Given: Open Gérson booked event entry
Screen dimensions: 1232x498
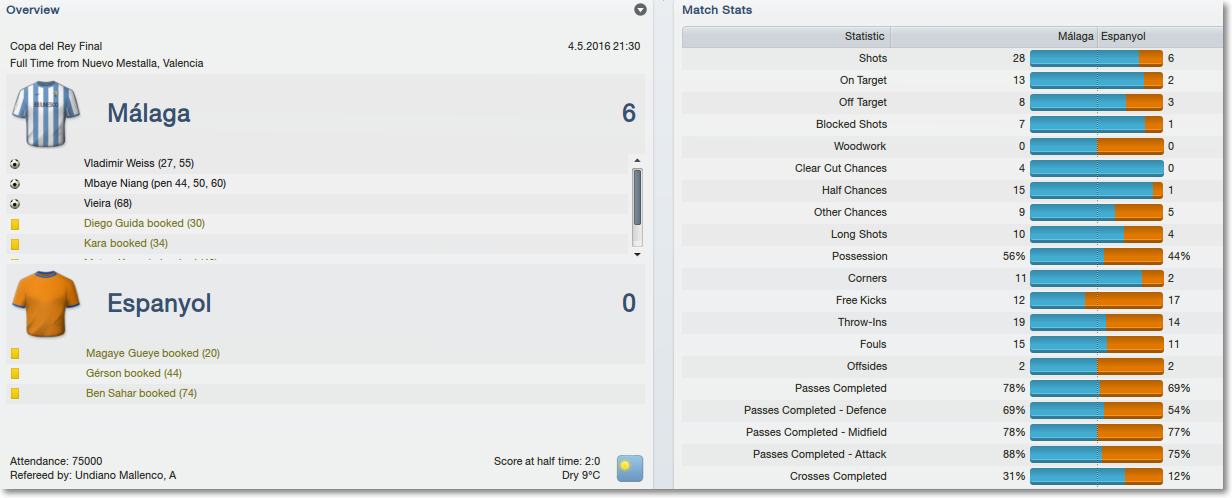Looking at the screenshot, I should (x=134, y=374).
